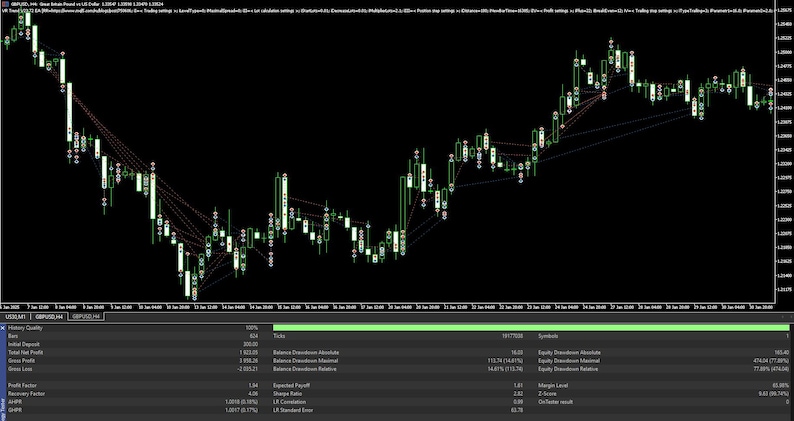Image resolution: width=794 pixels, height=421 pixels.
Task: Select the AHPR label
Action: coord(15,402)
